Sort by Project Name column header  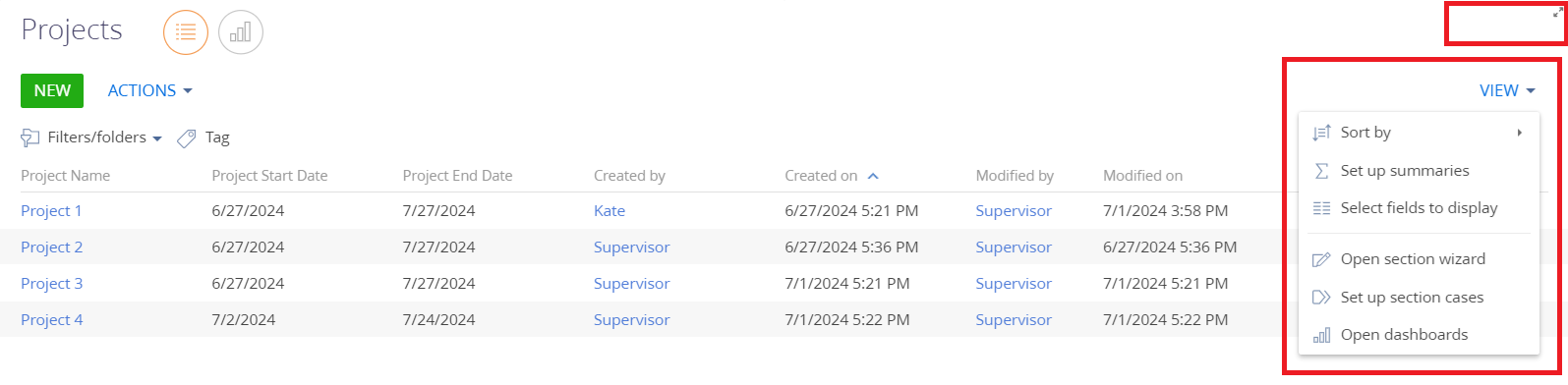65,176
